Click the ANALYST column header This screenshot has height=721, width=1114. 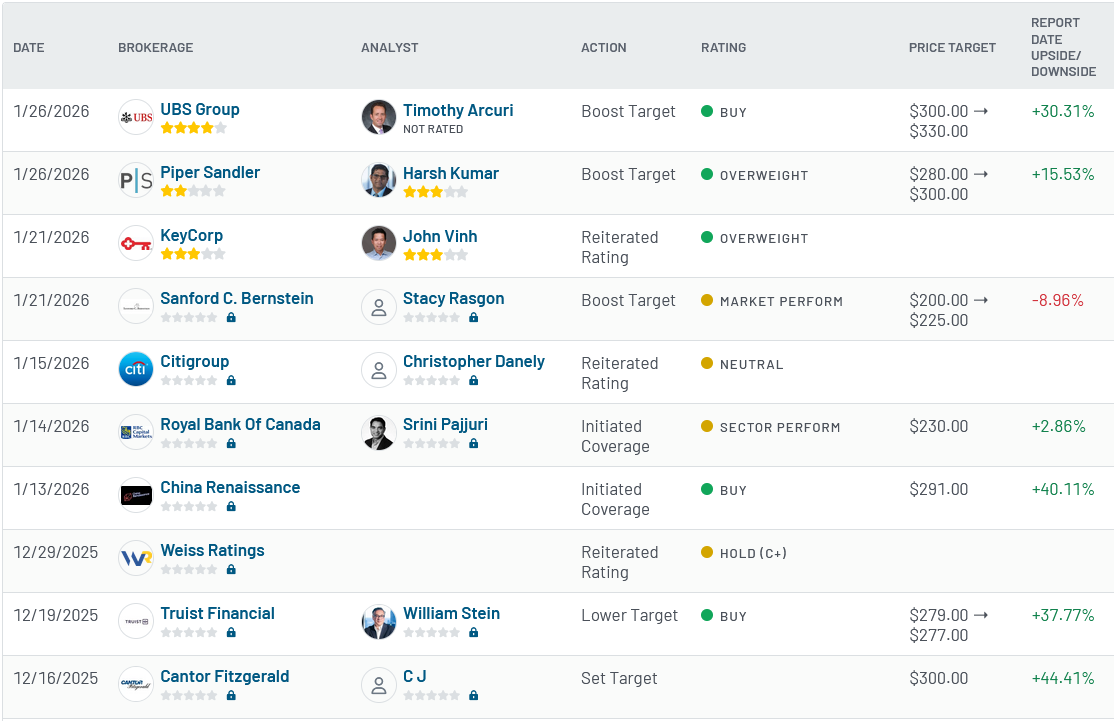point(389,48)
